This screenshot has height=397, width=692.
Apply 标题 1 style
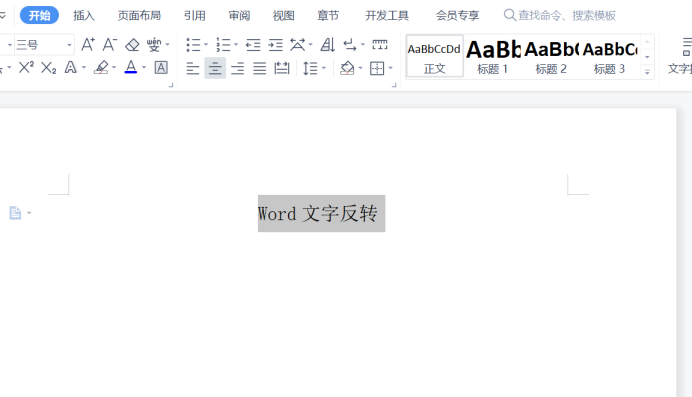click(x=493, y=56)
